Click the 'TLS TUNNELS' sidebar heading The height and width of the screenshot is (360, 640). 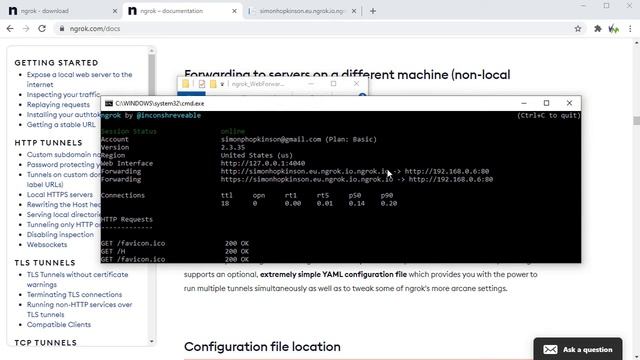pyautogui.click(x=45, y=263)
